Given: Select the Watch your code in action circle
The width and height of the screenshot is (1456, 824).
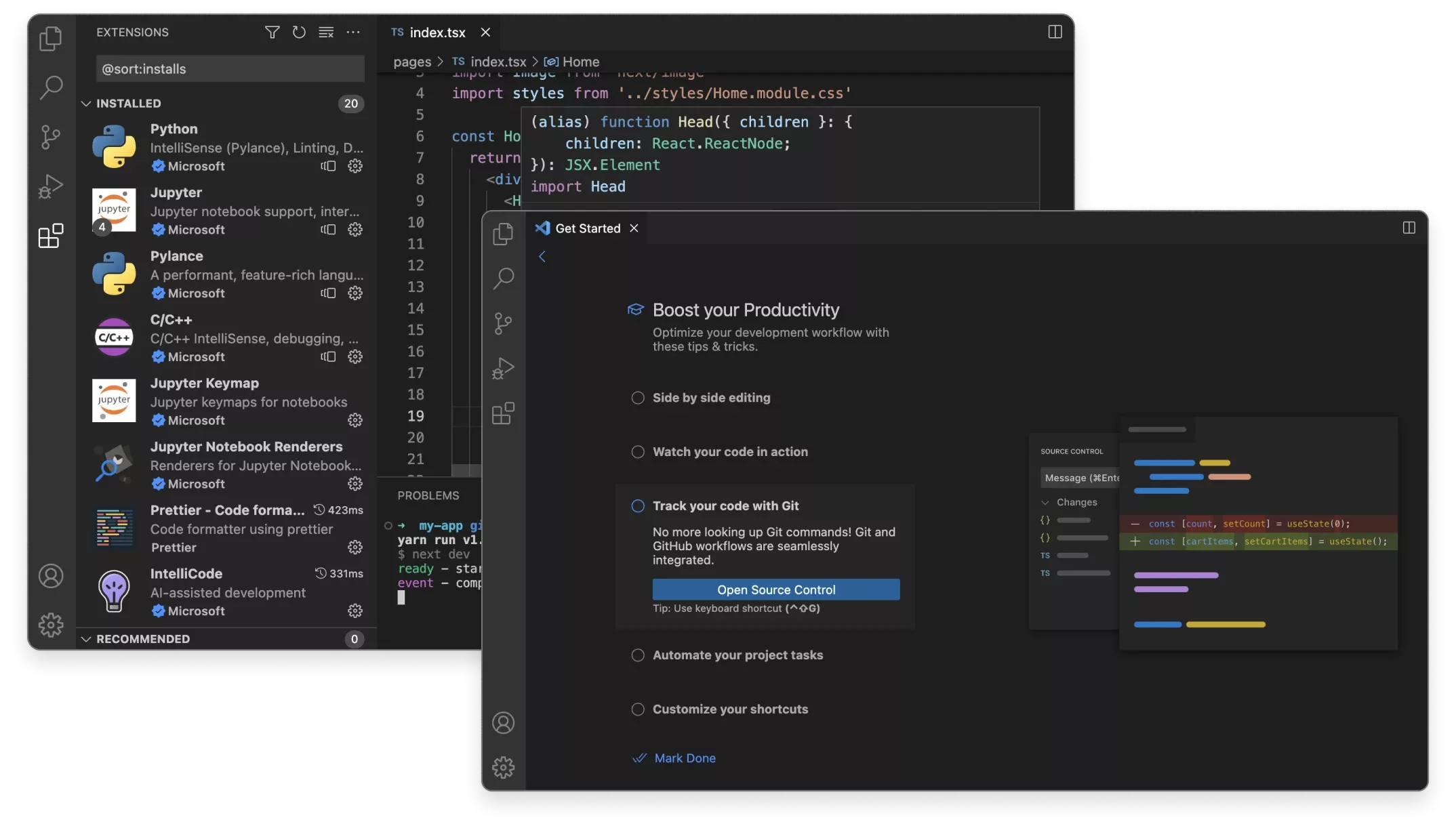Looking at the screenshot, I should tap(637, 452).
